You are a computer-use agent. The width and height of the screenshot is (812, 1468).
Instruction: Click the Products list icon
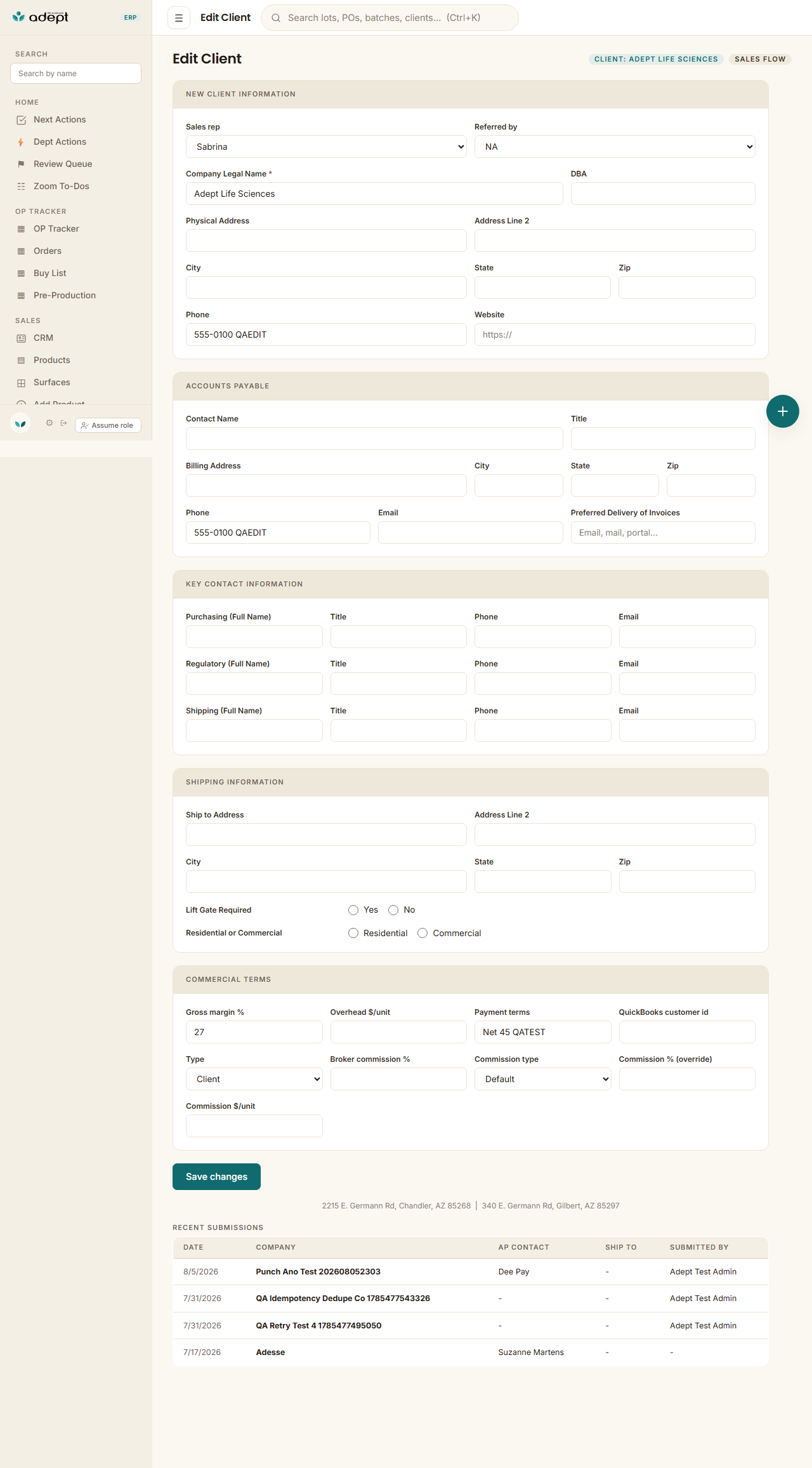[22, 360]
